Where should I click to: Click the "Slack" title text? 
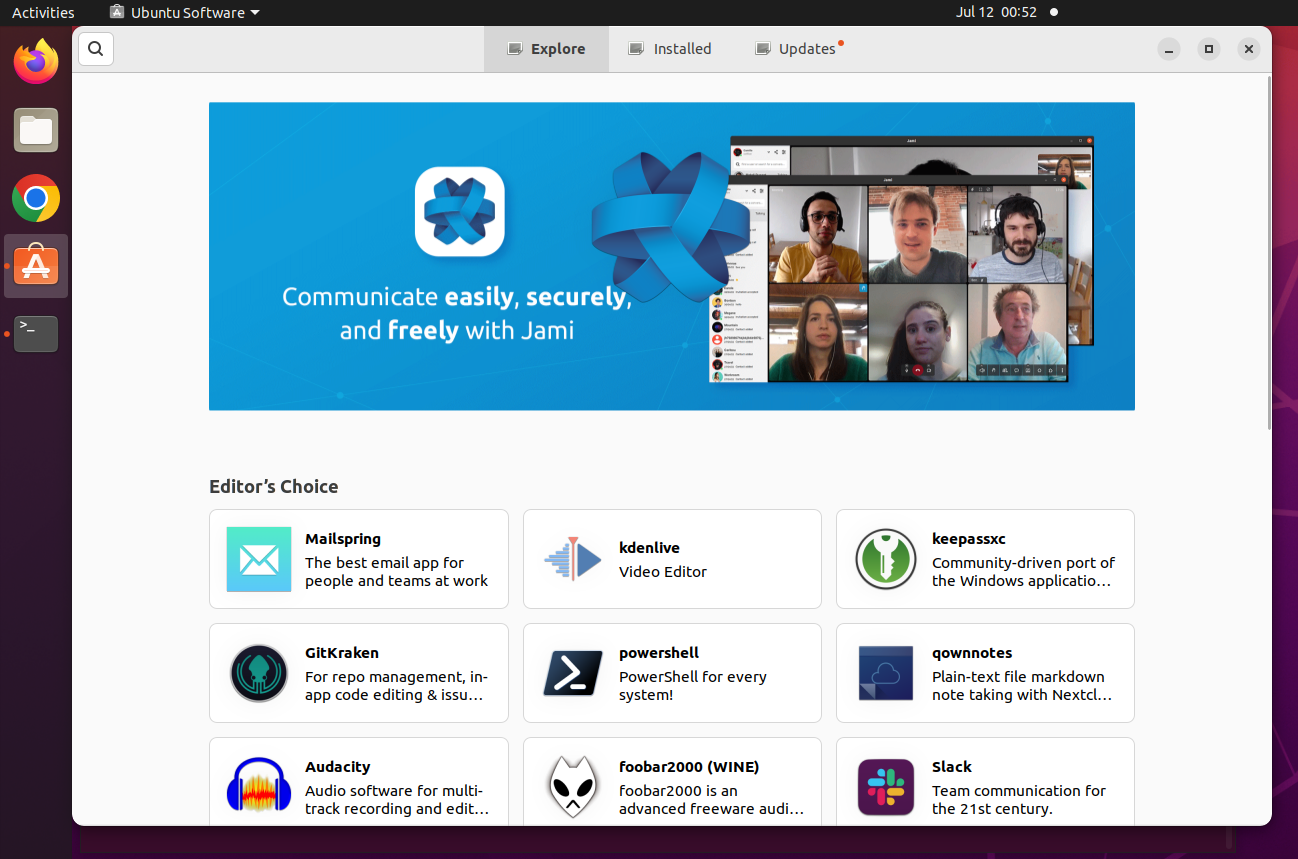click(952, 767)
